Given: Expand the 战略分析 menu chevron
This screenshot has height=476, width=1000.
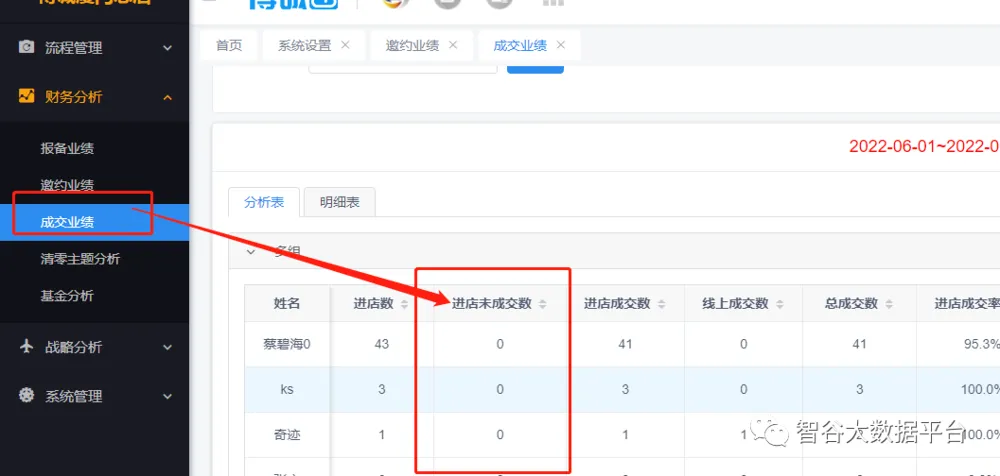Looking at the screenshot, I should tap(167, 347).
